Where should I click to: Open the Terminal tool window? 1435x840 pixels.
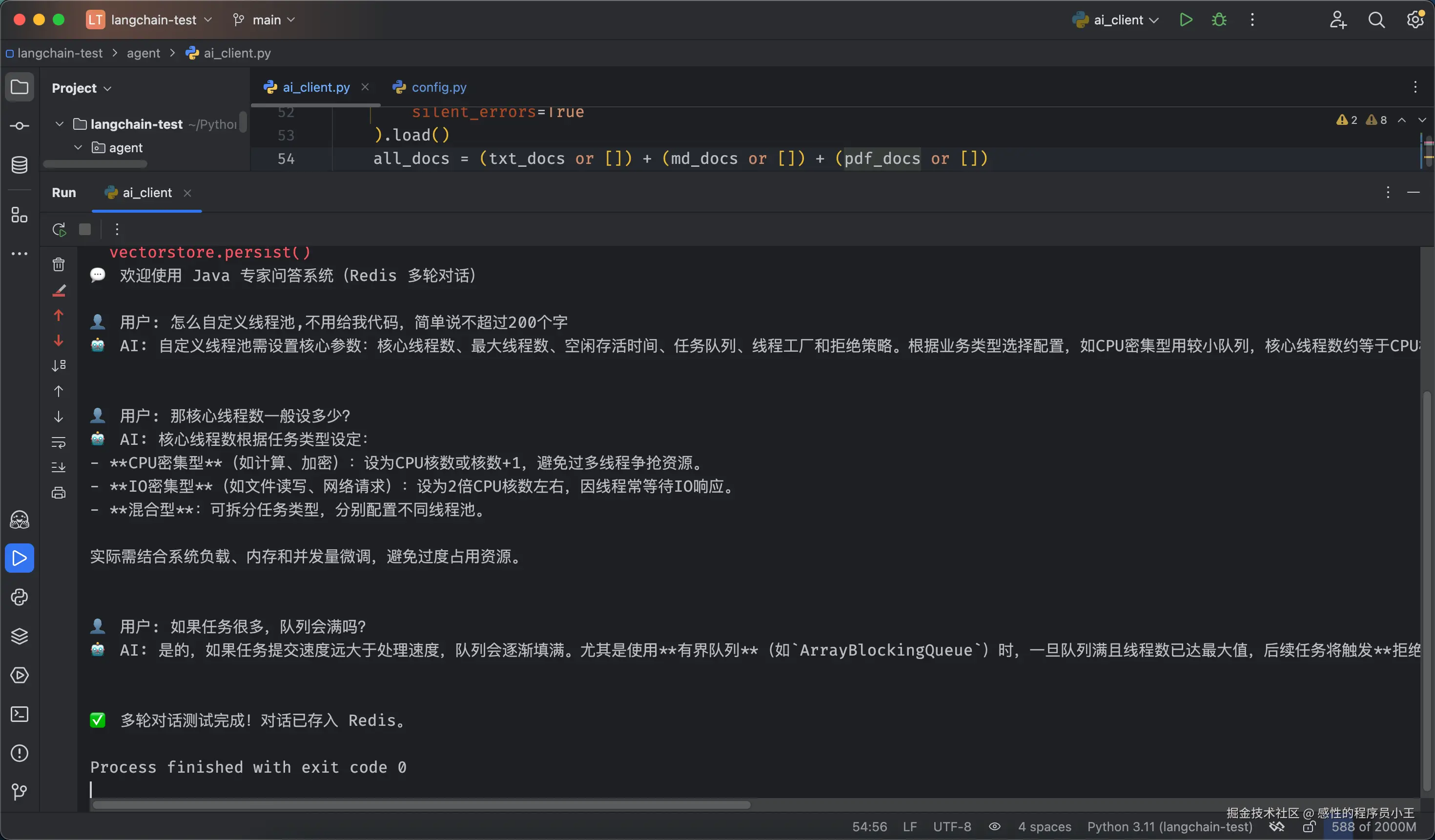coord(20,714)
